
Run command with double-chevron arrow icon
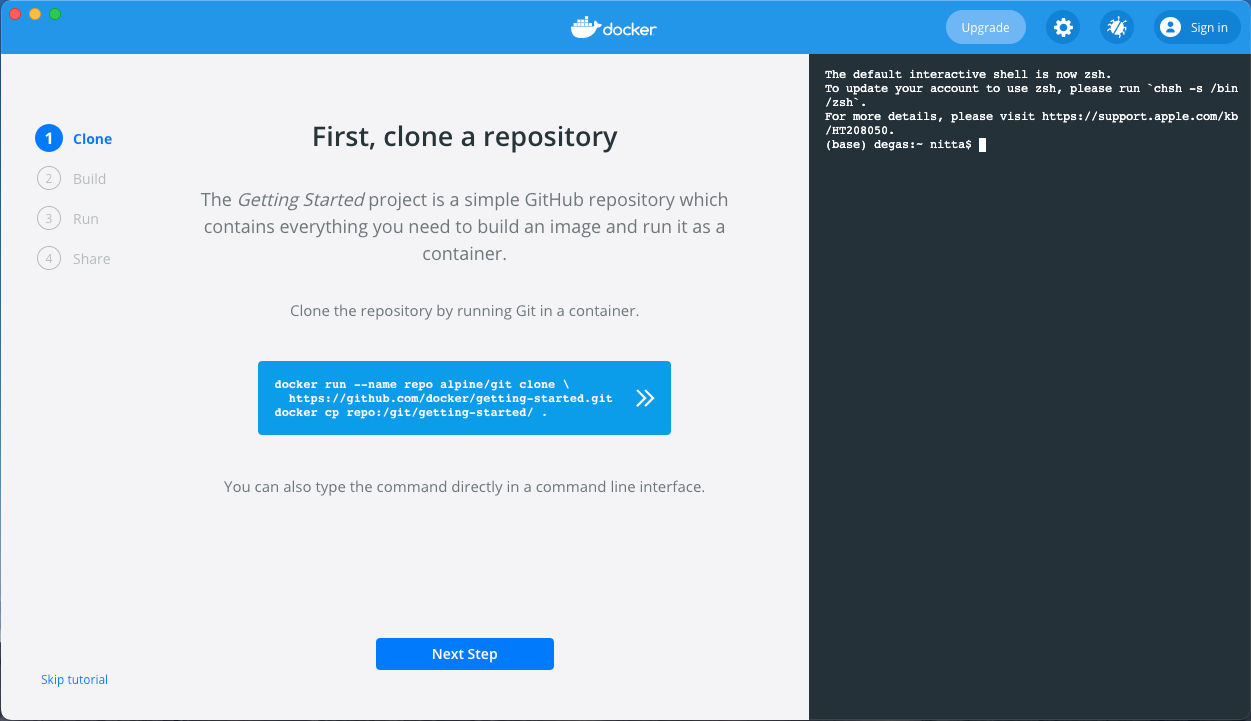pos(645,398)
